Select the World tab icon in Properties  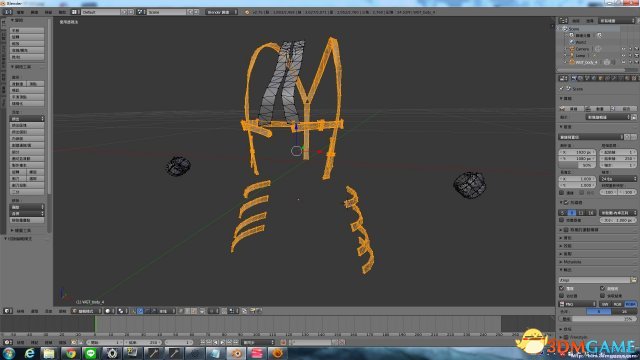coord(594,78)
